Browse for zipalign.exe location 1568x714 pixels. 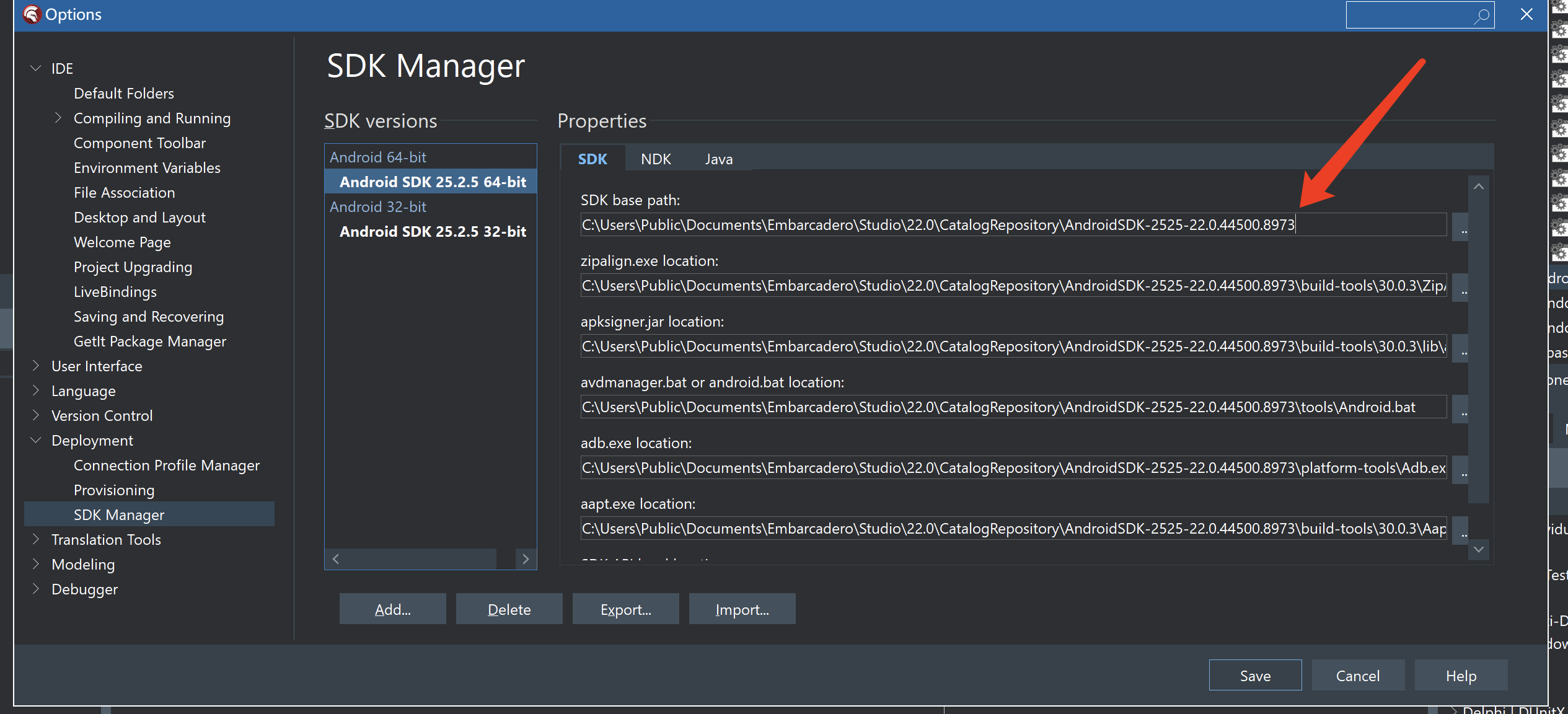point(1461,288)
